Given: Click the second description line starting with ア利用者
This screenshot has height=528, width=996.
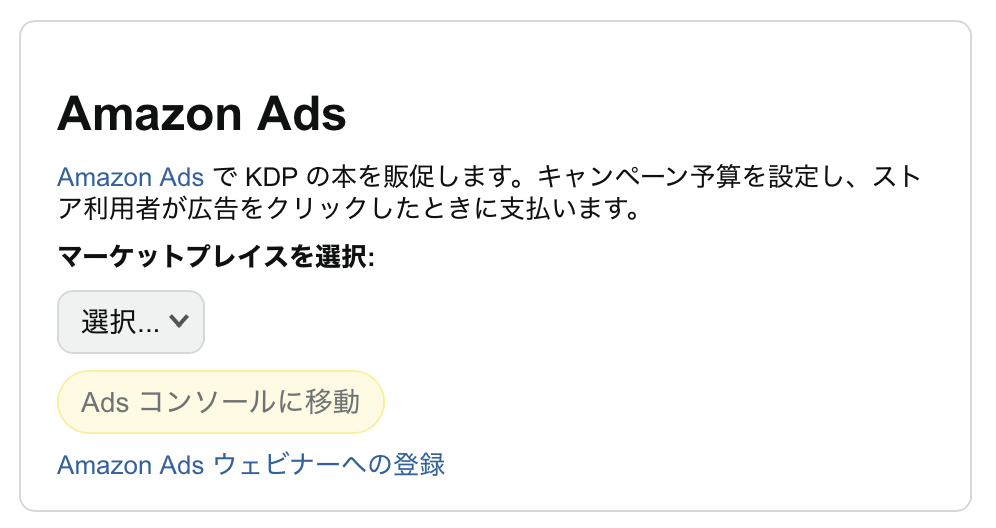Looking at the screenshot, I should pos(348,210).
